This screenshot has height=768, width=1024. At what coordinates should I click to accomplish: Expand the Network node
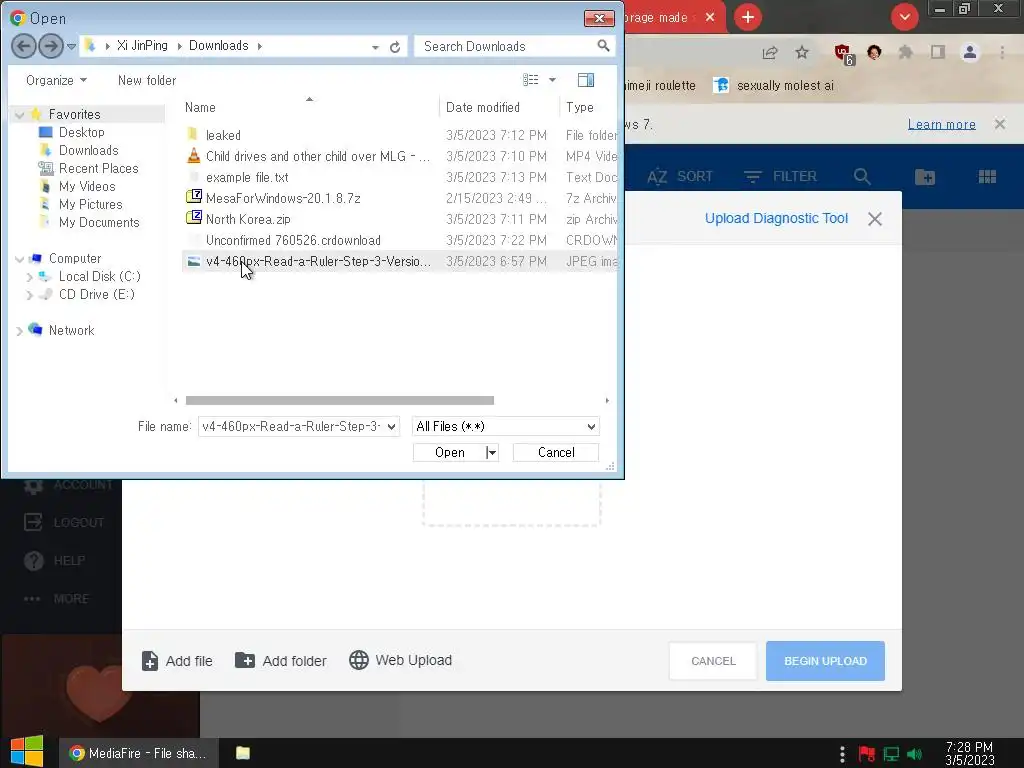20,331
